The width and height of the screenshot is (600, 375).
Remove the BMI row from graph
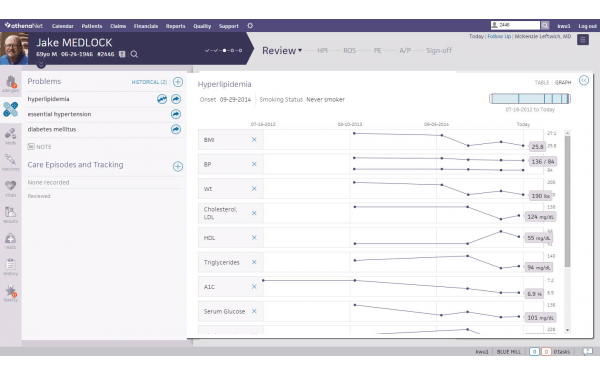point(254,140)
